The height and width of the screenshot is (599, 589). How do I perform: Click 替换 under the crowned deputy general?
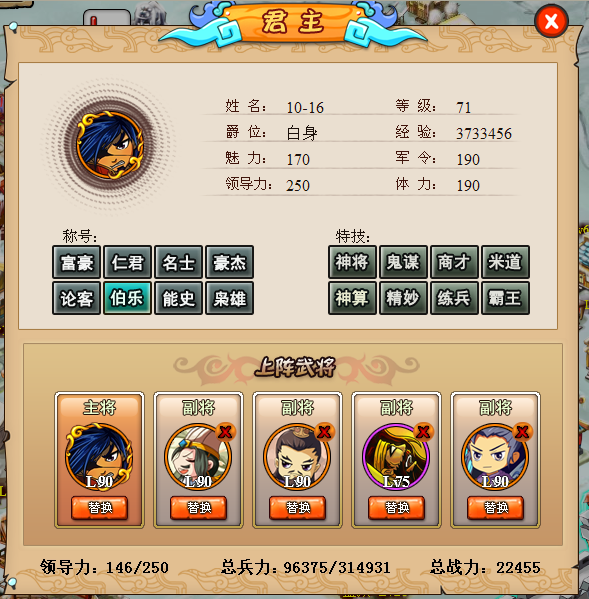(298, 508)
